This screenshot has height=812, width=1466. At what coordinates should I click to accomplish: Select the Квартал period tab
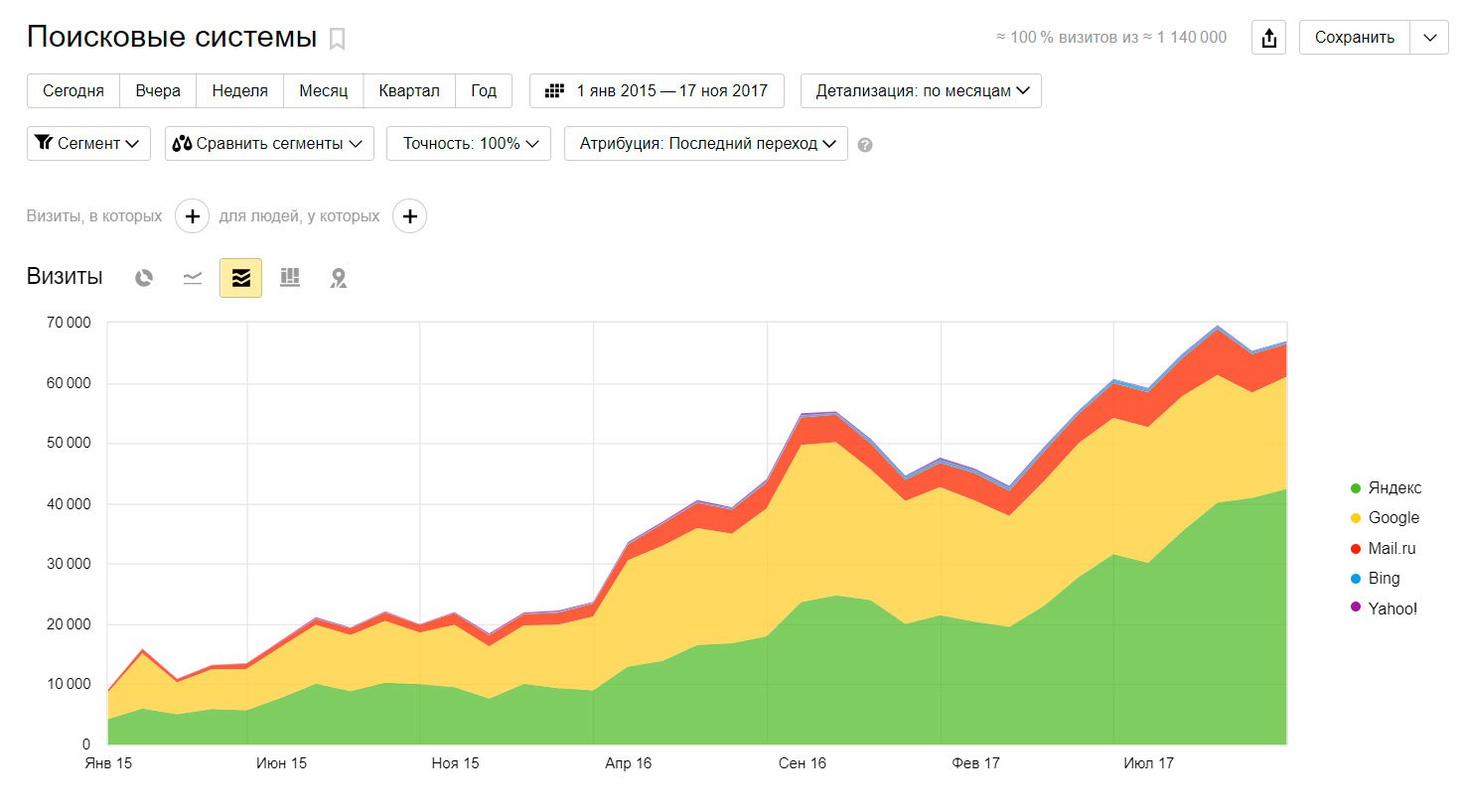point(408,90)
